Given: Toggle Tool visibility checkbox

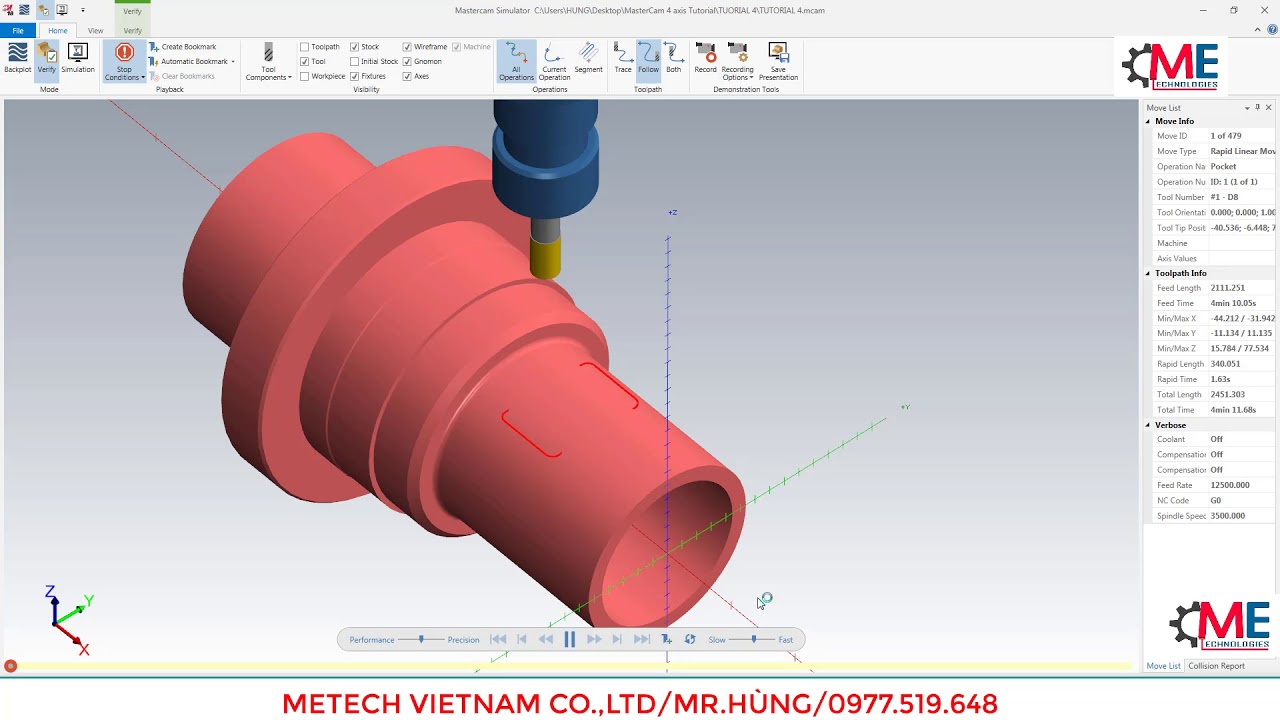Looking at the screenshot, I should point(305,62).
